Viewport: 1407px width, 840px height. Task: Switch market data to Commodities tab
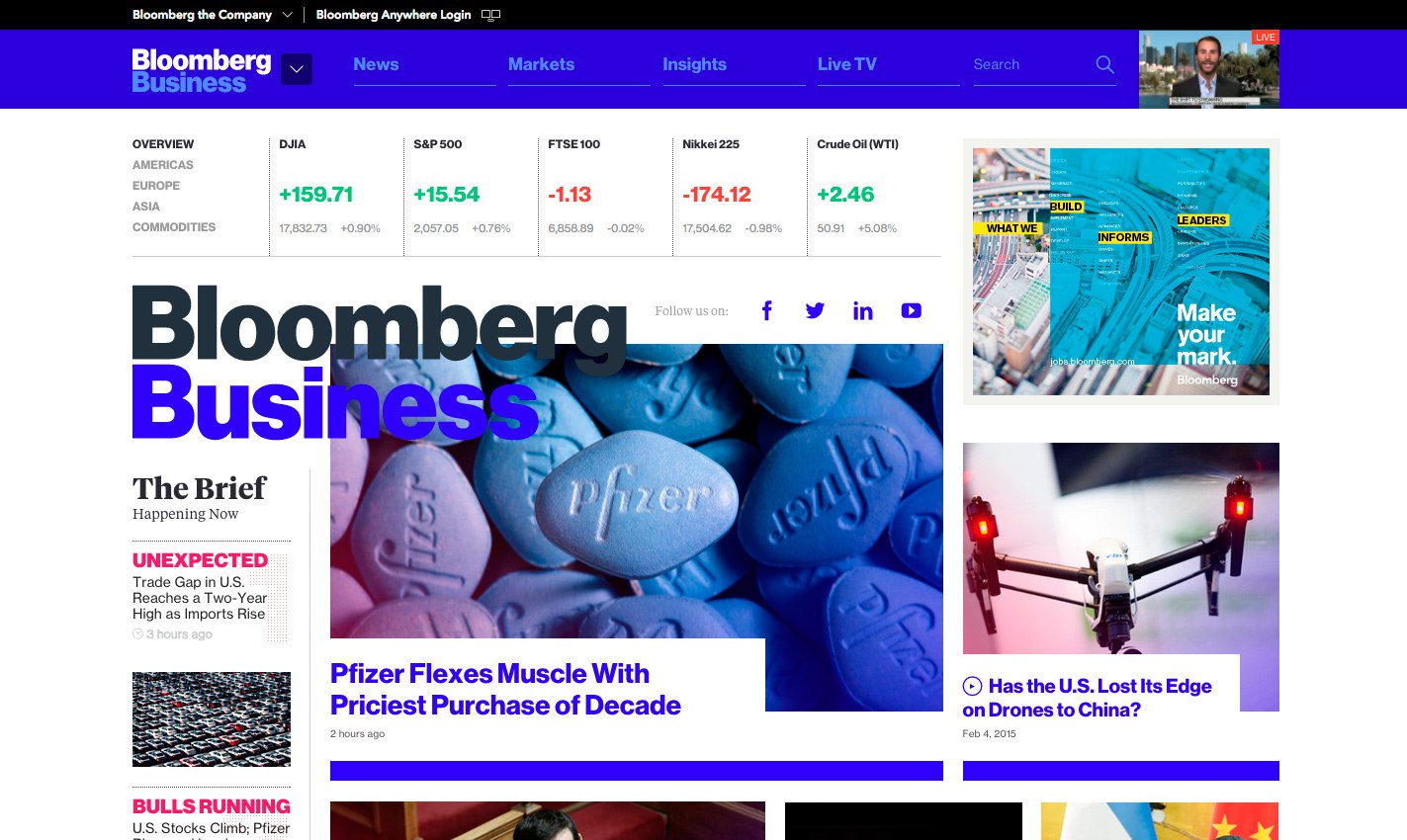174,227
